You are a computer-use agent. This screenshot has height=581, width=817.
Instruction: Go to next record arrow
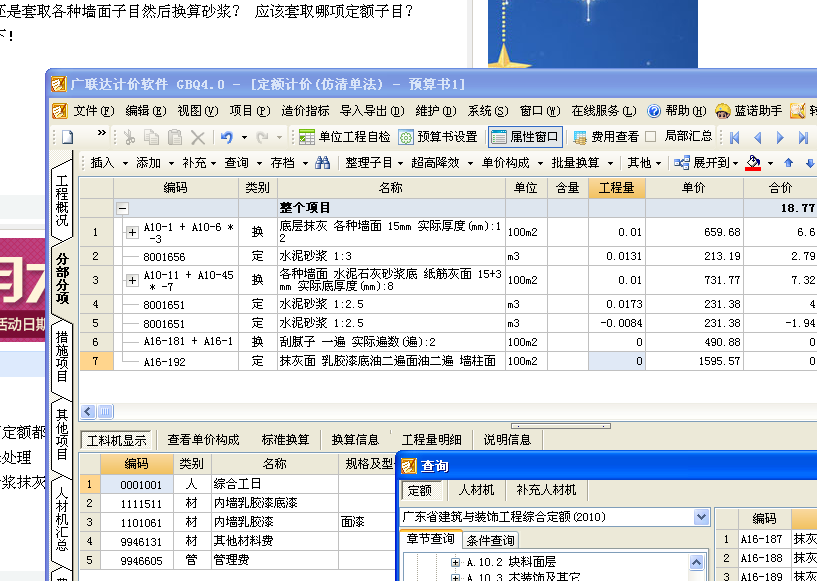(x=780, y=138)
